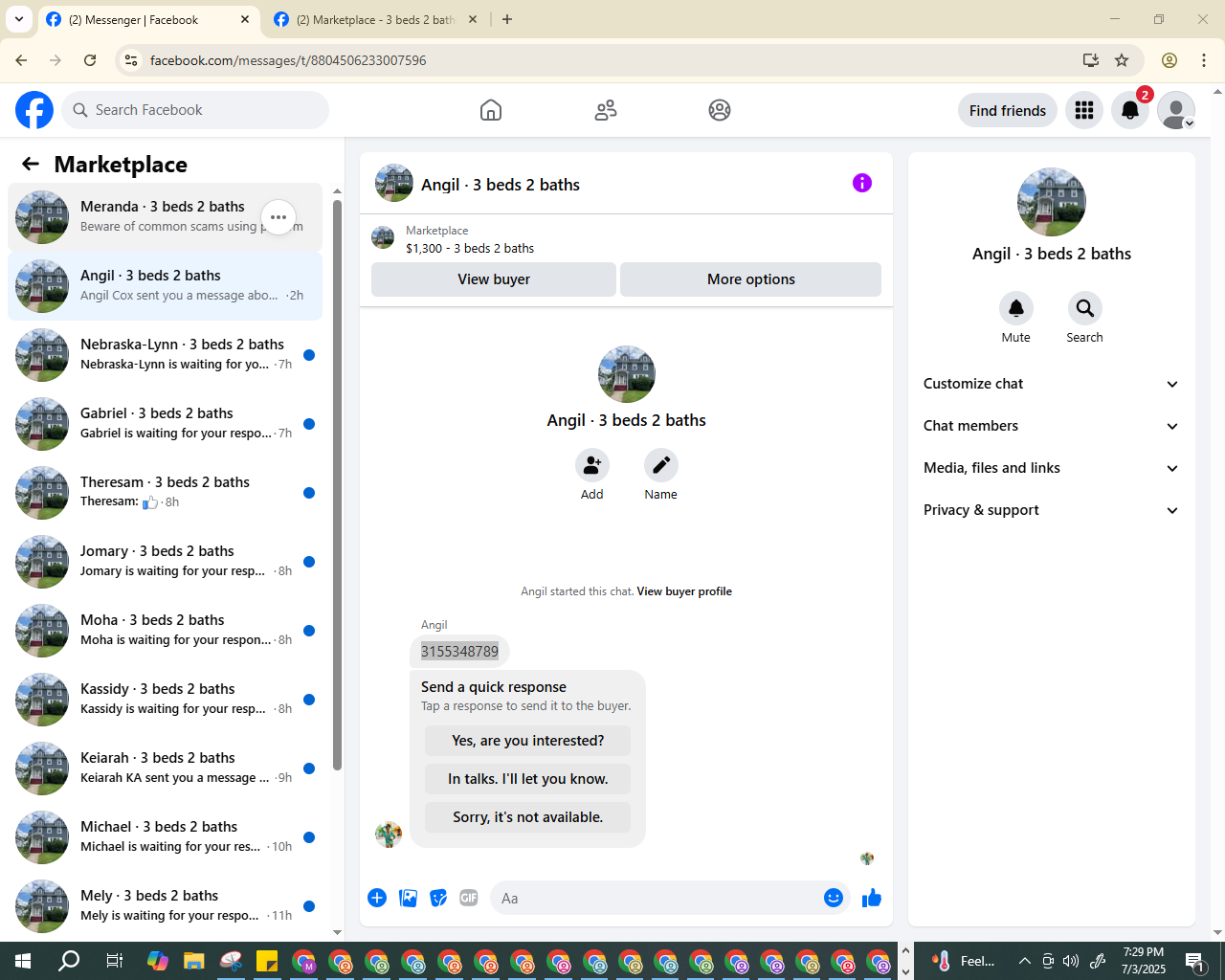Click the Search Facebook field
This screenshot has height=980, width=1225.
tap(195, 110)
